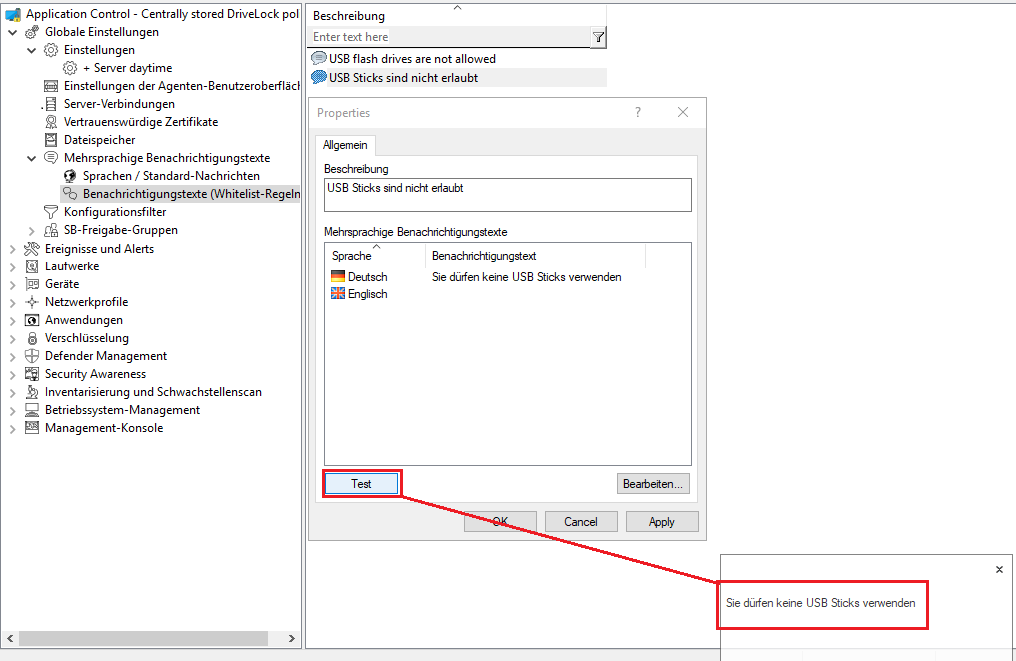Expand the Management-Konsole node
Screen dimensions: 1016x661
tap(12, 428)
